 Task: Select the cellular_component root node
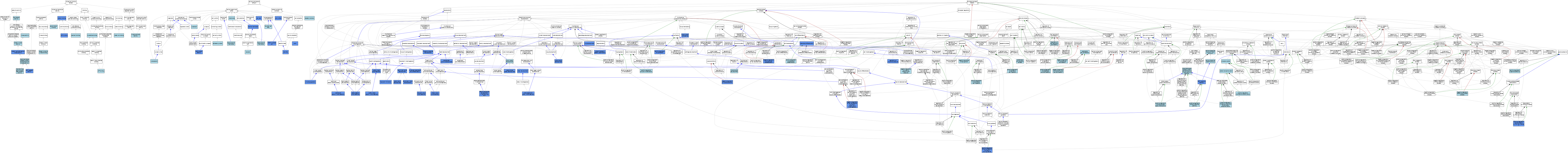[254, 2]
